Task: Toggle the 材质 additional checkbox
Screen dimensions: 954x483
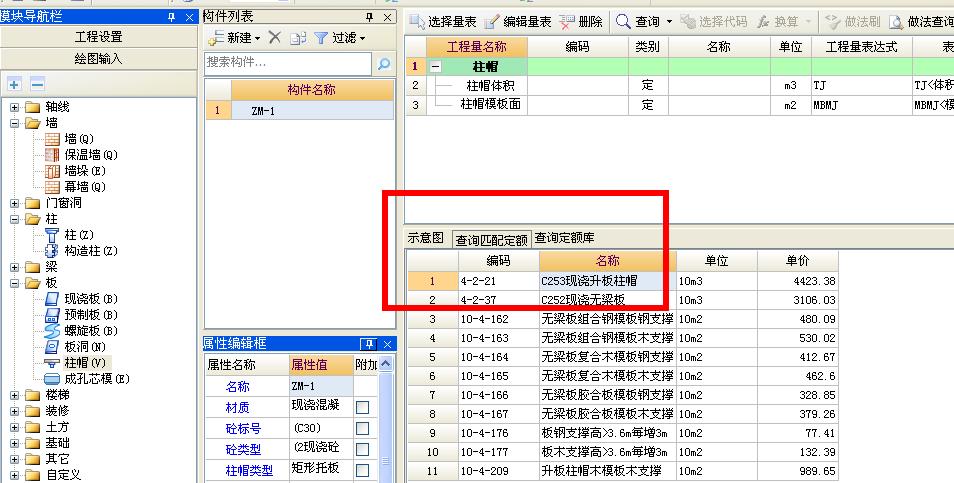Action: tap(363, 407)
